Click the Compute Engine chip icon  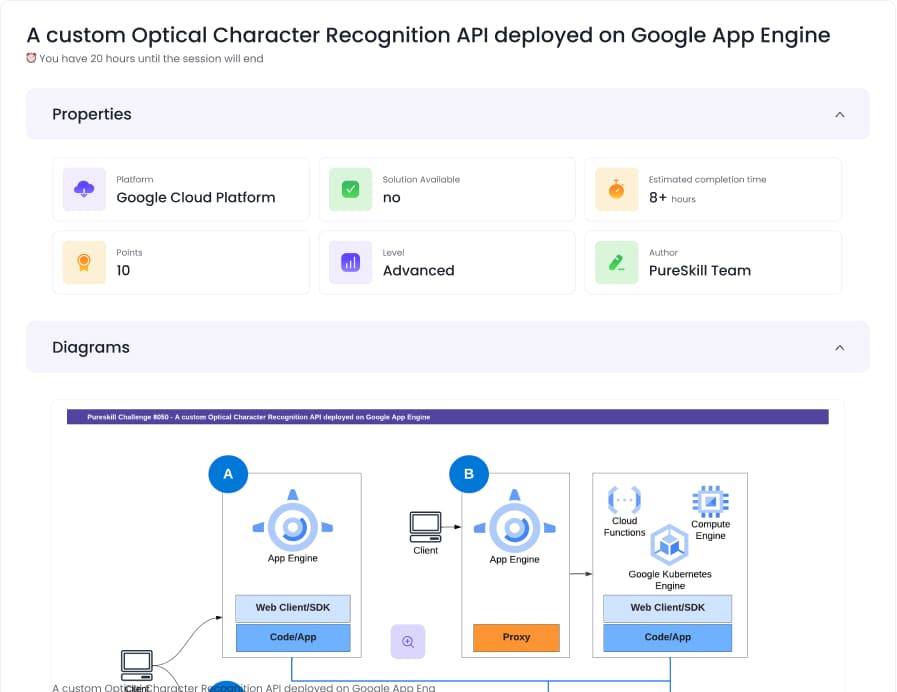(x=710, y=501)
